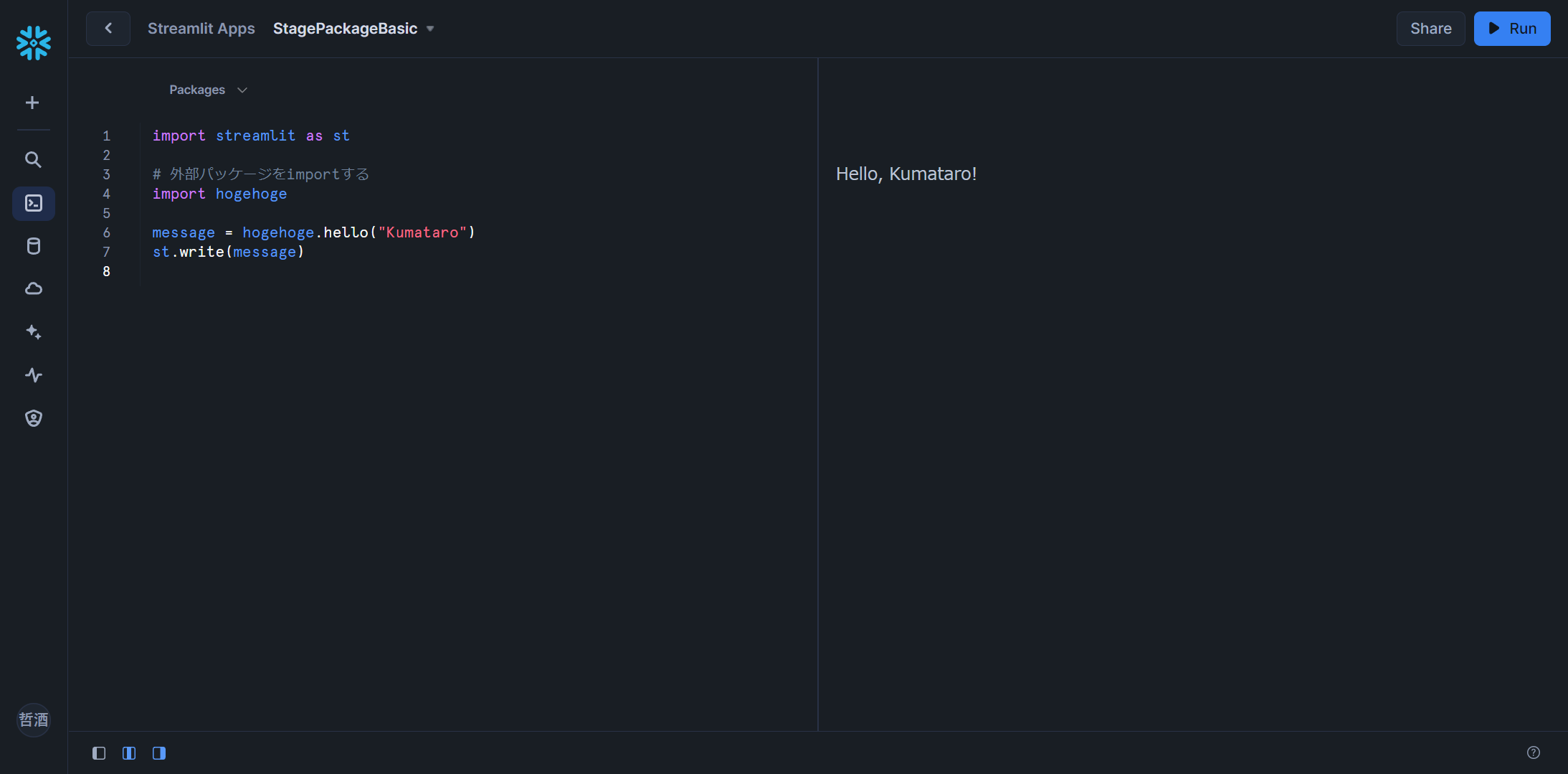The height and width of the screenshot is (774, 1568).
Task: Toggle the split editor-preview layout
Action: click(129, 752)
